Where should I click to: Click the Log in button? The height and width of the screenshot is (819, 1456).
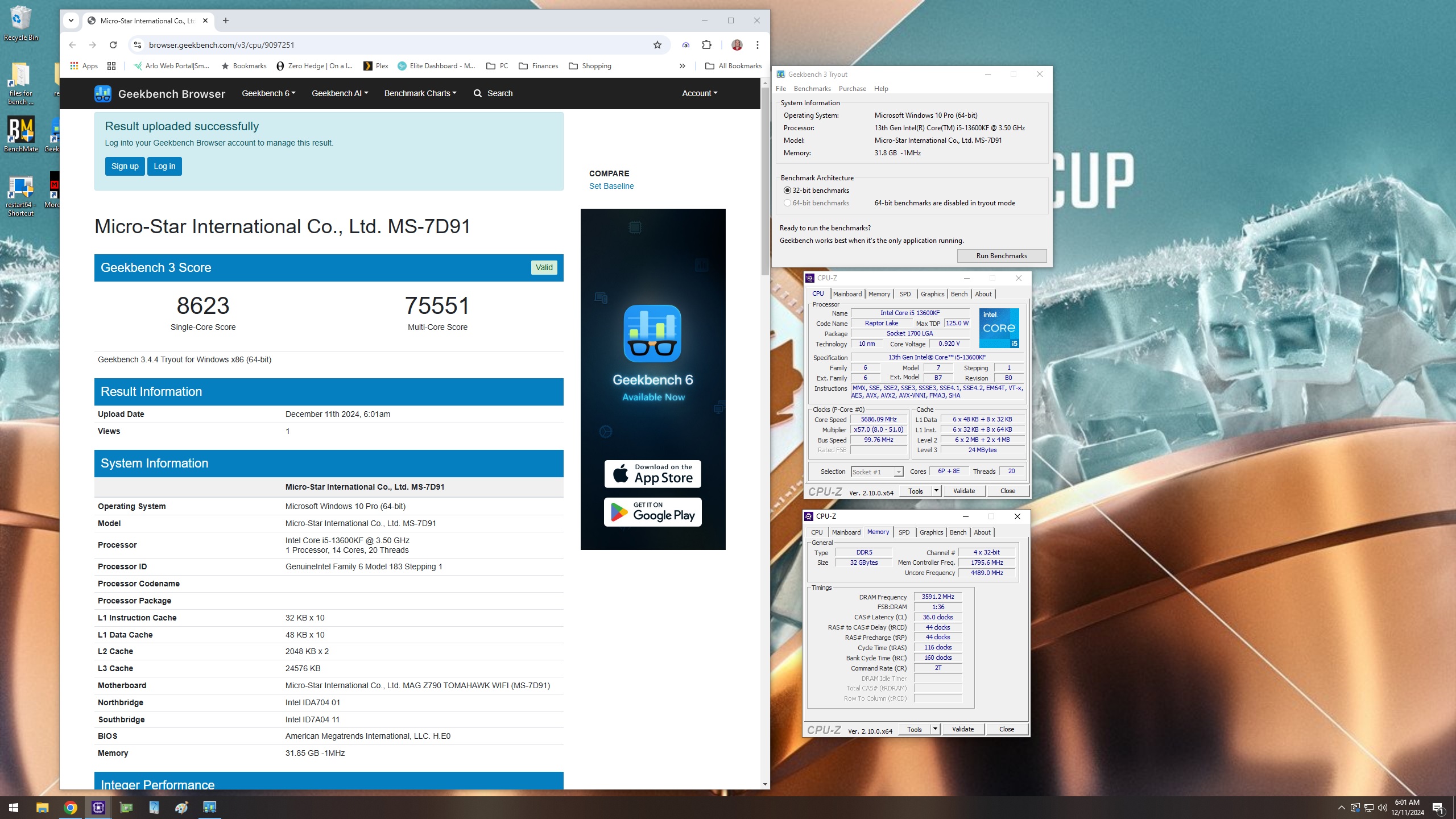coord(164,166)
